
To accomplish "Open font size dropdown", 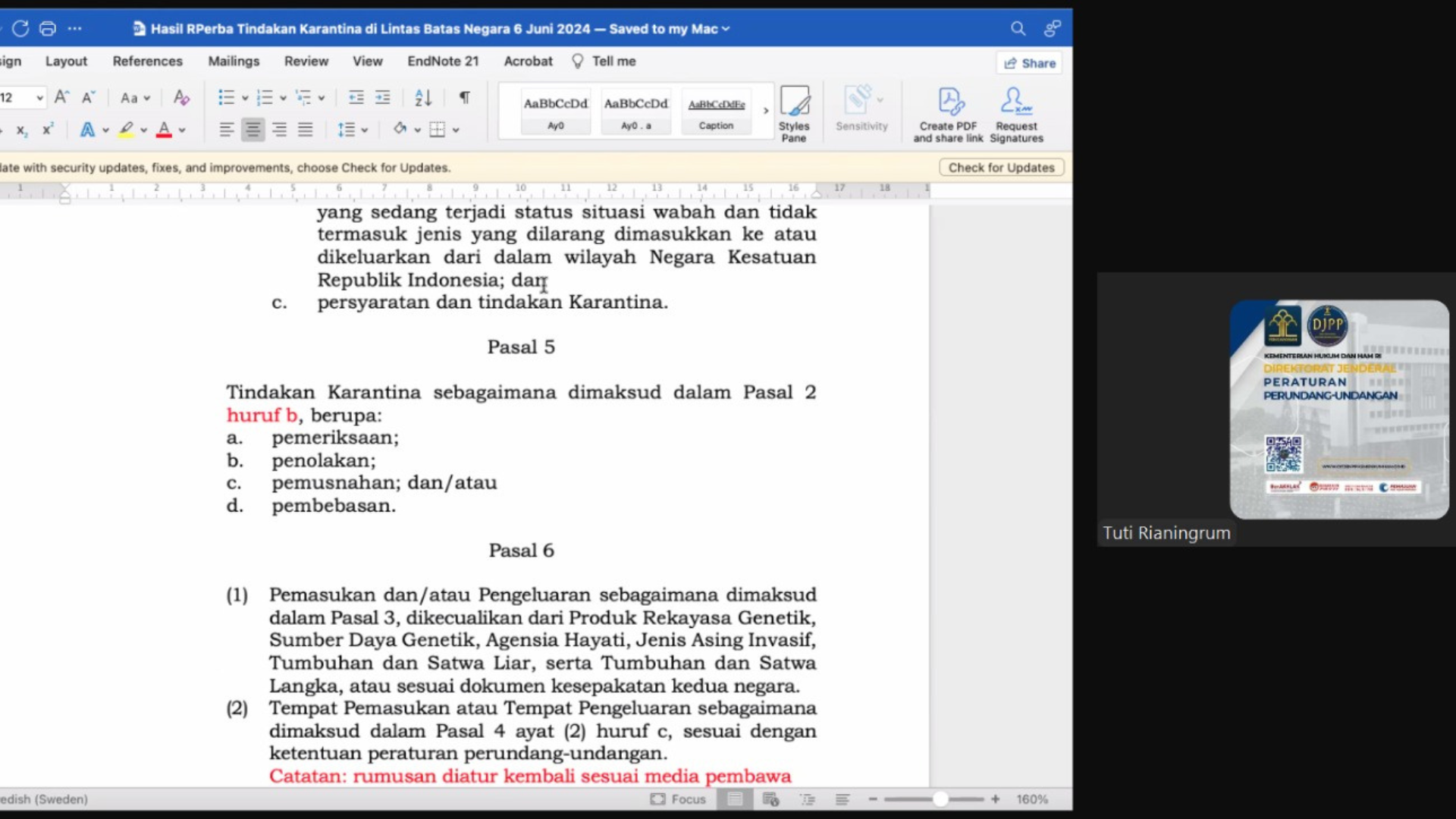I will [x=39, y=98].
